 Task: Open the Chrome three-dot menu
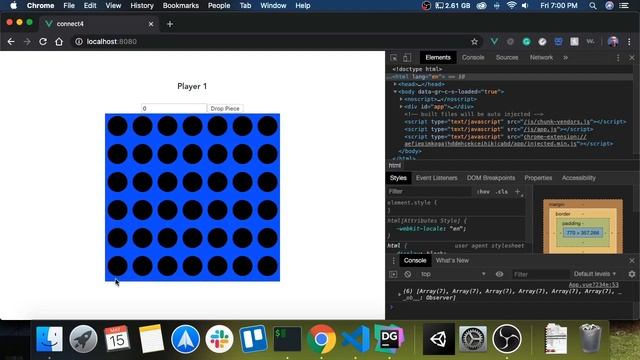pyautogui.click(x=629, y=41)
